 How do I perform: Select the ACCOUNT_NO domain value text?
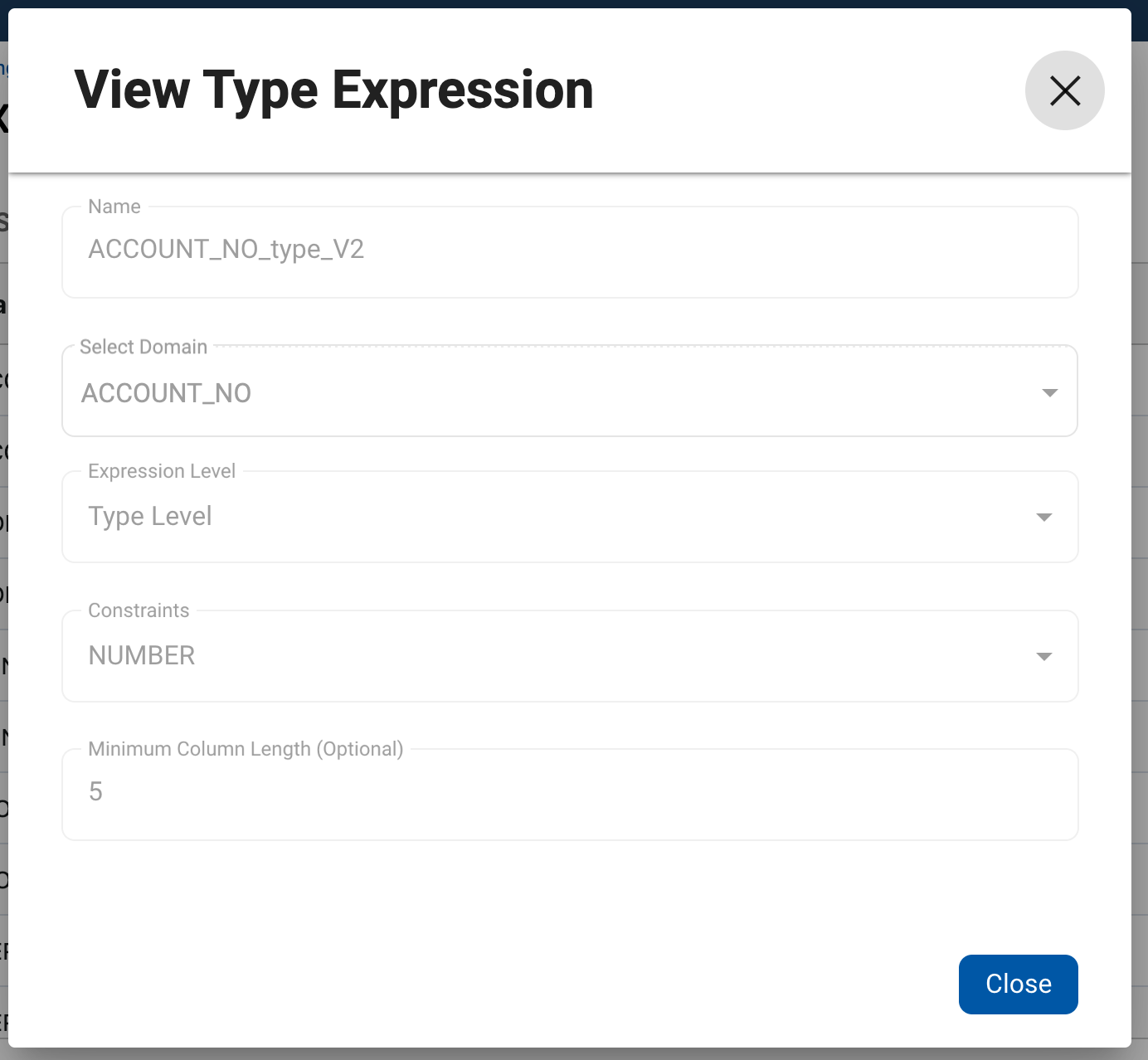[166, 393]
